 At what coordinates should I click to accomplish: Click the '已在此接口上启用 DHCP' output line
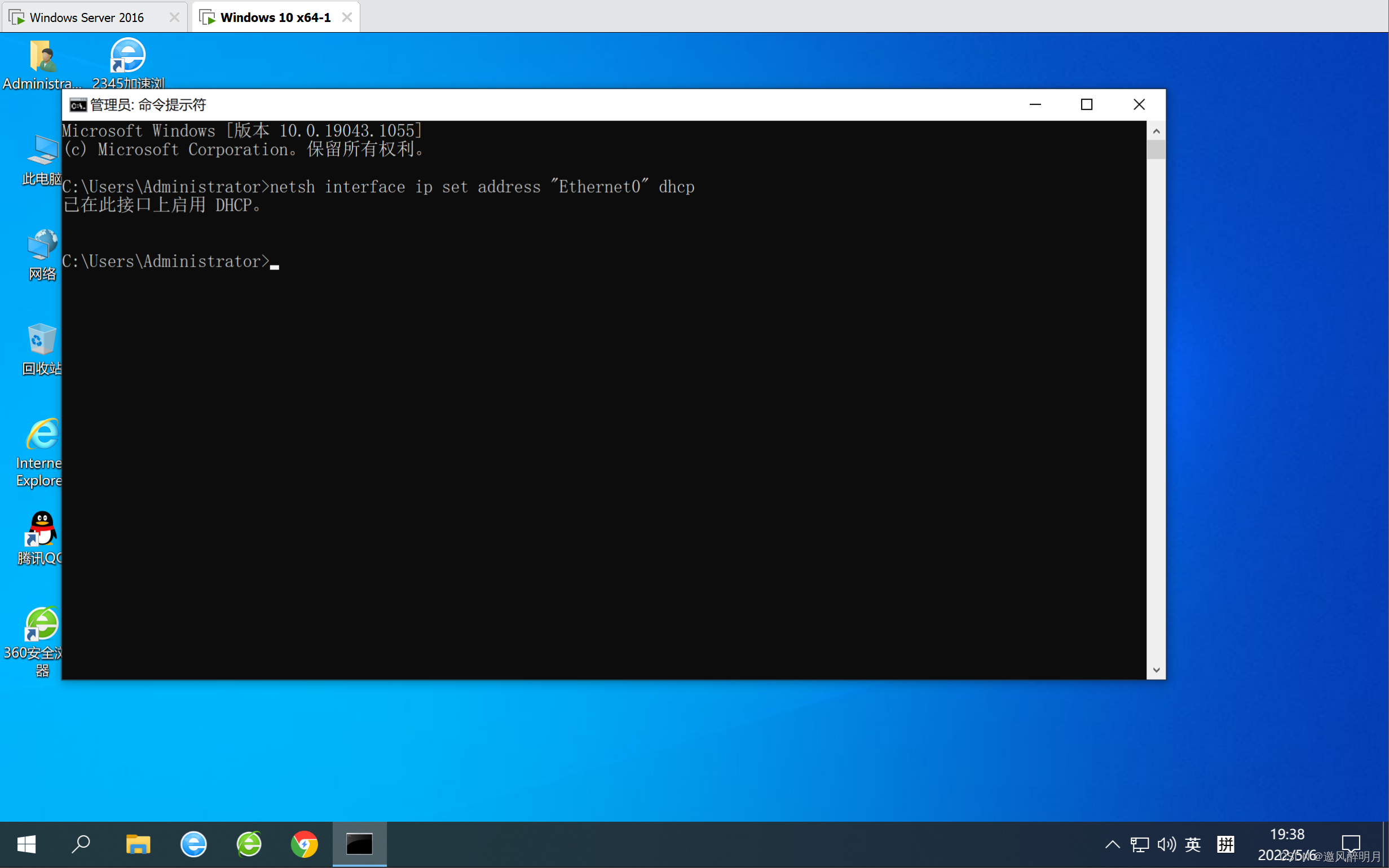pos(162,206)
